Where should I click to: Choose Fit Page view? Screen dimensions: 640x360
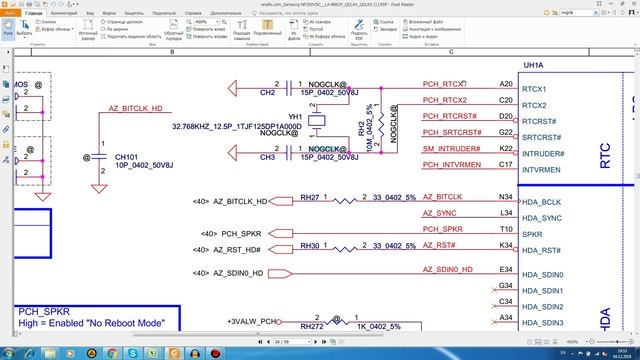(122, 22)
